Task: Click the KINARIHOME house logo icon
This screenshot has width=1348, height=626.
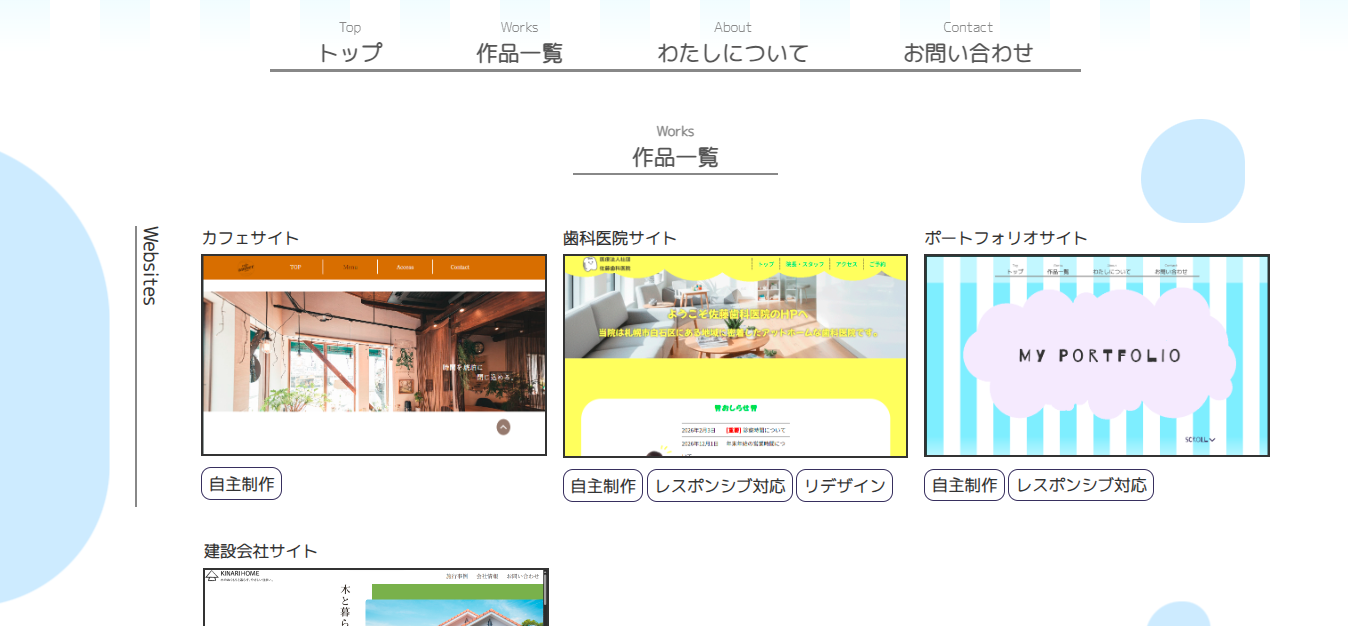Action: (x=212, y=575)
